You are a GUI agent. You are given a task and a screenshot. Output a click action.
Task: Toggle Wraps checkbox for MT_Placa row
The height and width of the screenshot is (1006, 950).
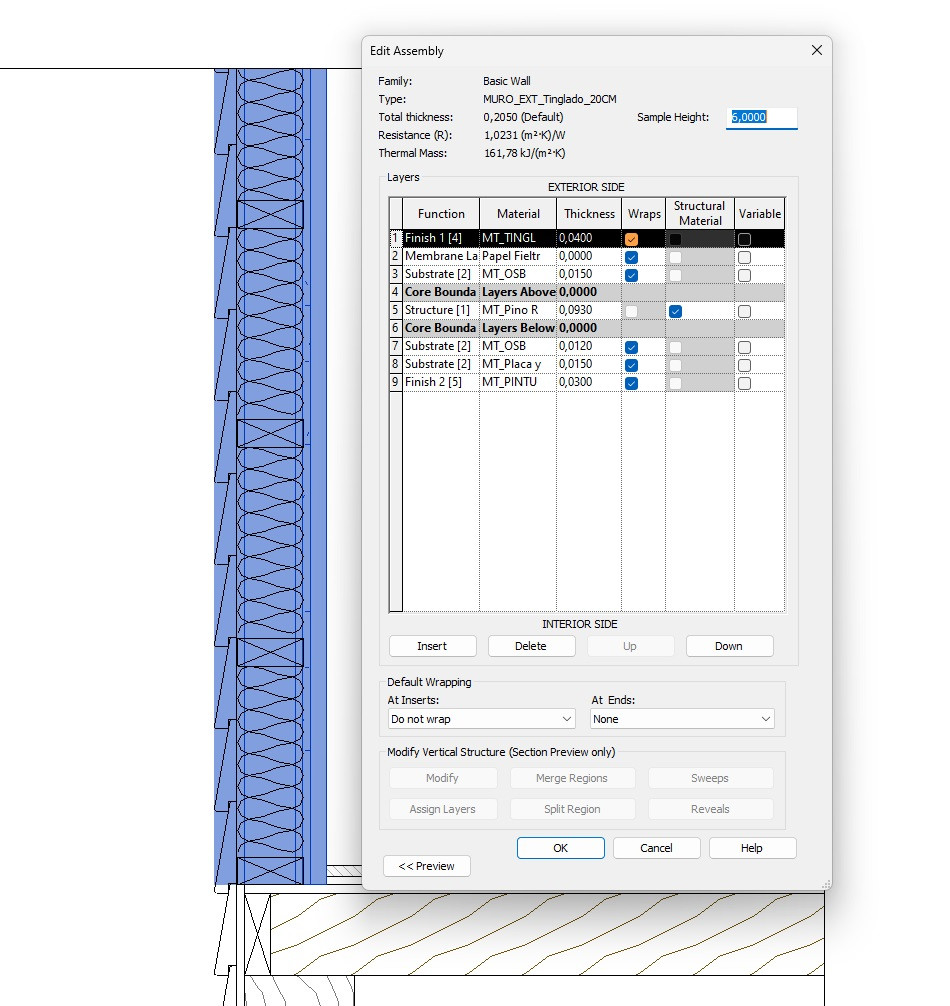click(x=631, y=365)
